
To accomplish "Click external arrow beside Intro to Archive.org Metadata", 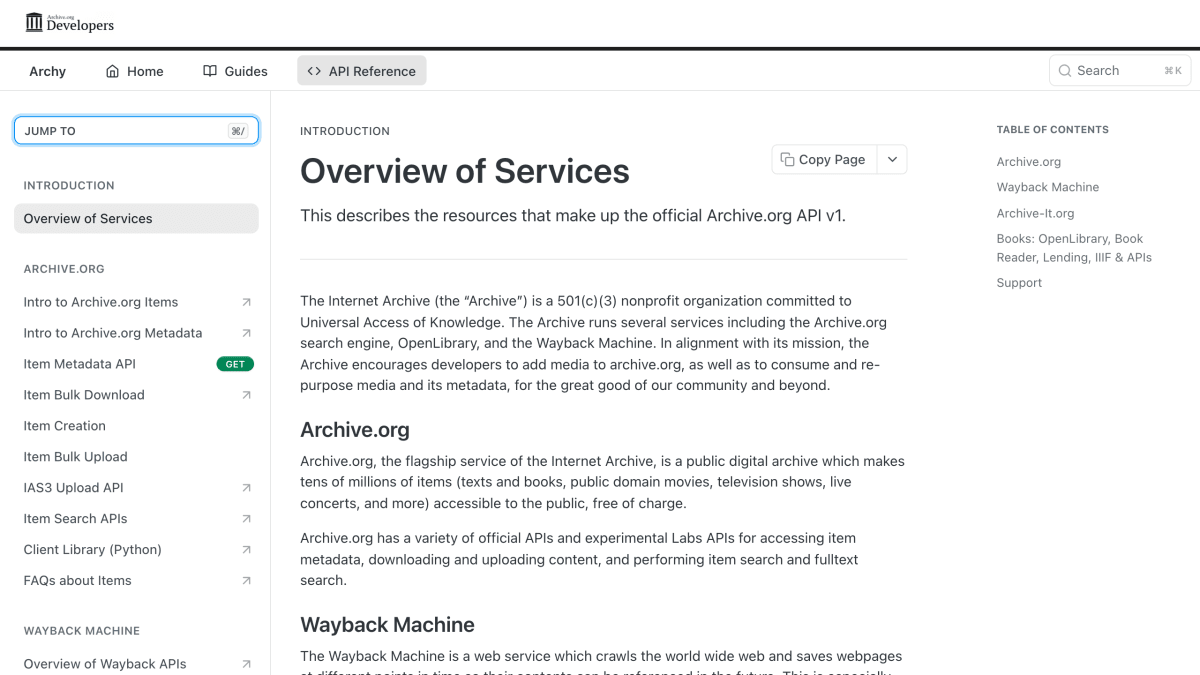I will (247, 333).
